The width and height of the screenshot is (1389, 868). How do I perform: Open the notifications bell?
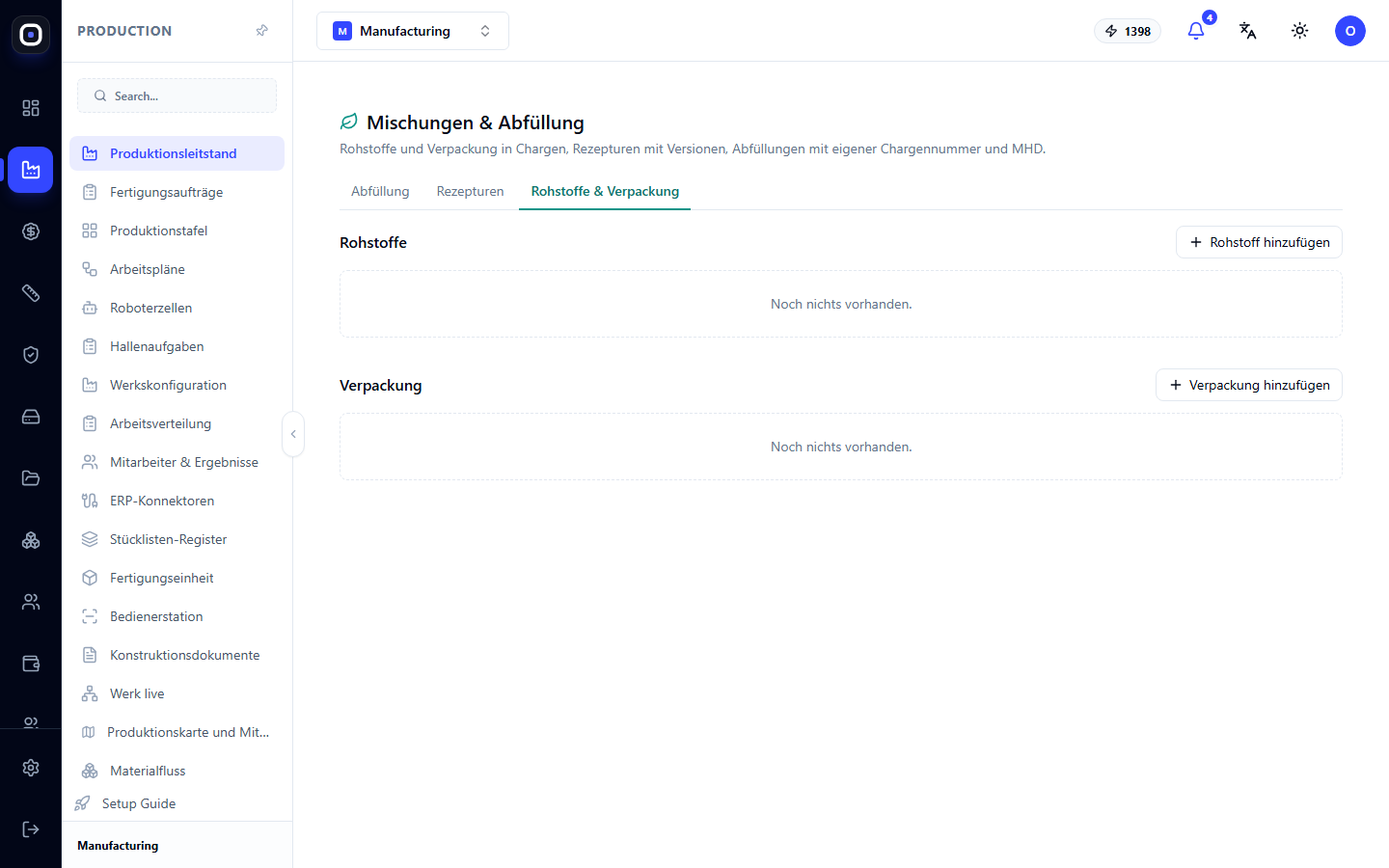pyautogui.click(x=1196, y=31)
